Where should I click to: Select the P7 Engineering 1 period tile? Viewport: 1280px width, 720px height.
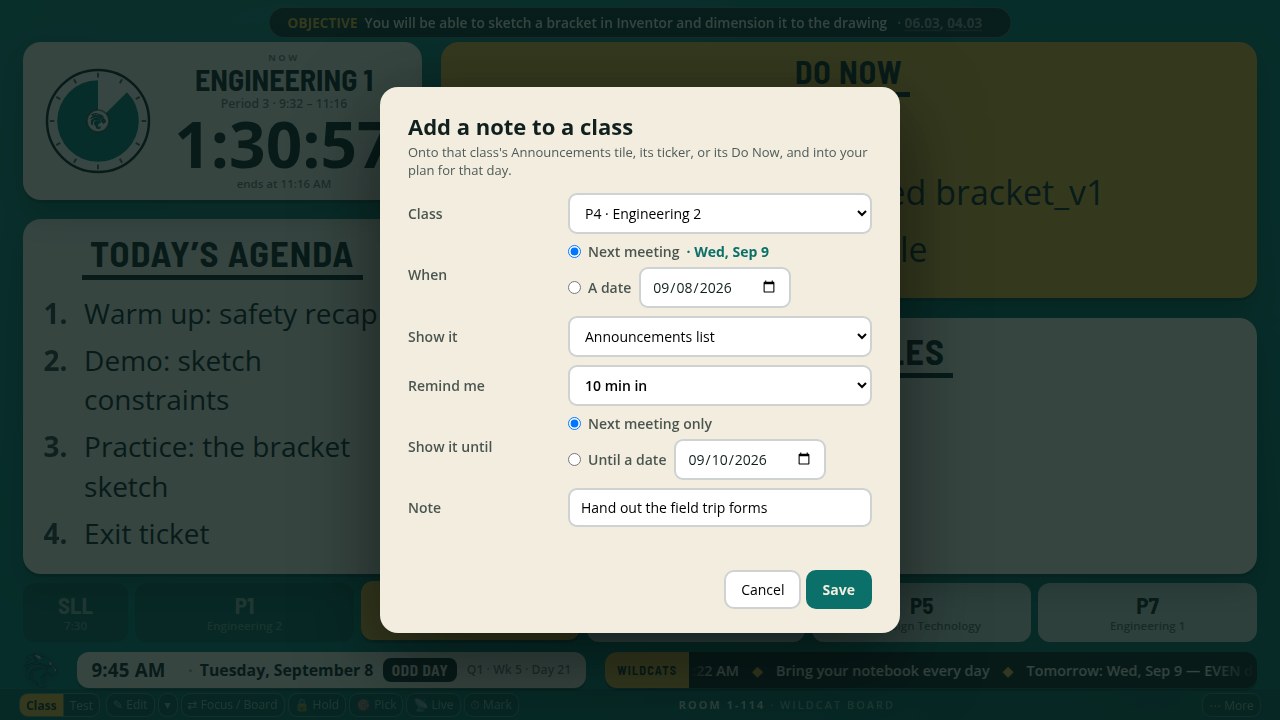[x=1147, y=612]
